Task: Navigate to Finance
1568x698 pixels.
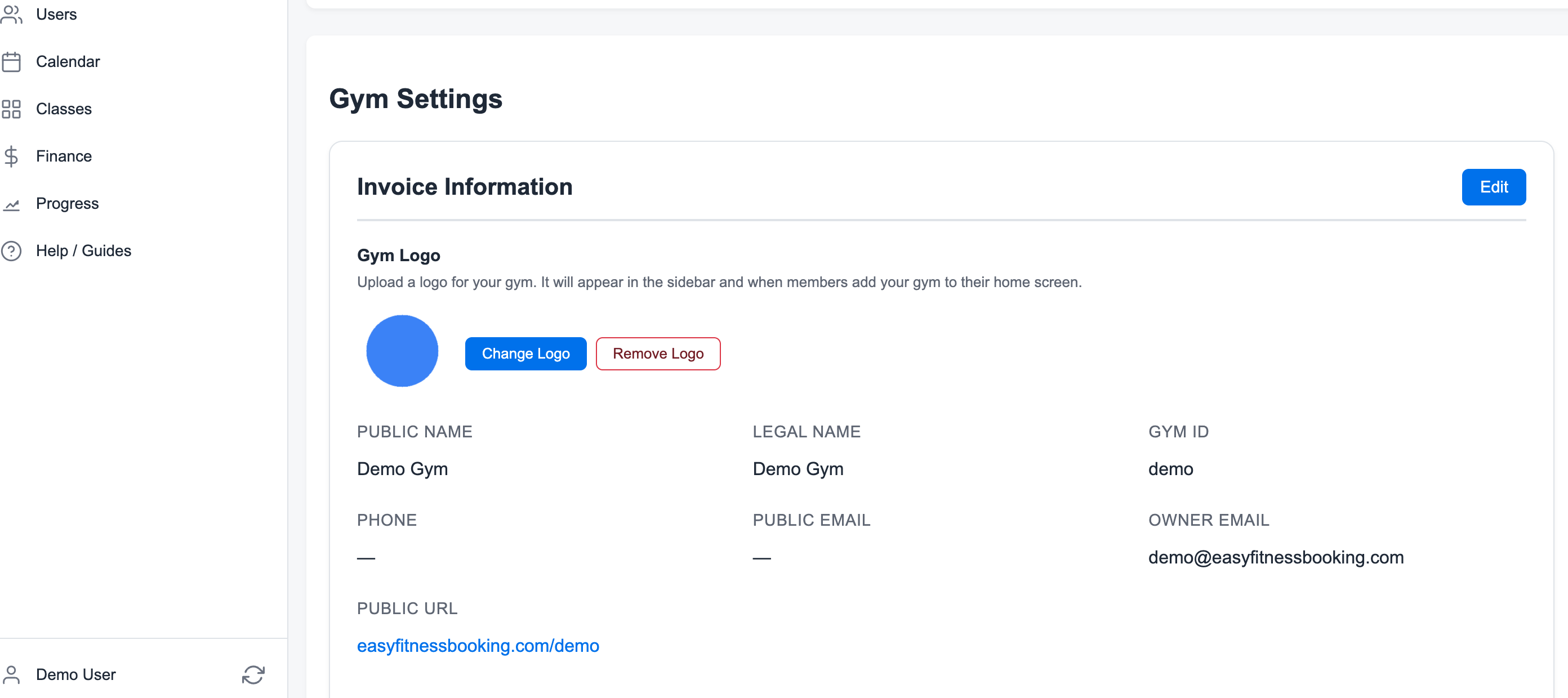Action: [64, 156]
